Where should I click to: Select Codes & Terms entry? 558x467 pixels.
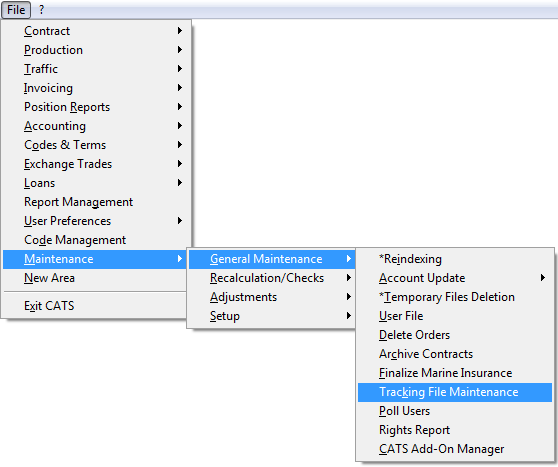pyautogui.click(x=96, y=145)
